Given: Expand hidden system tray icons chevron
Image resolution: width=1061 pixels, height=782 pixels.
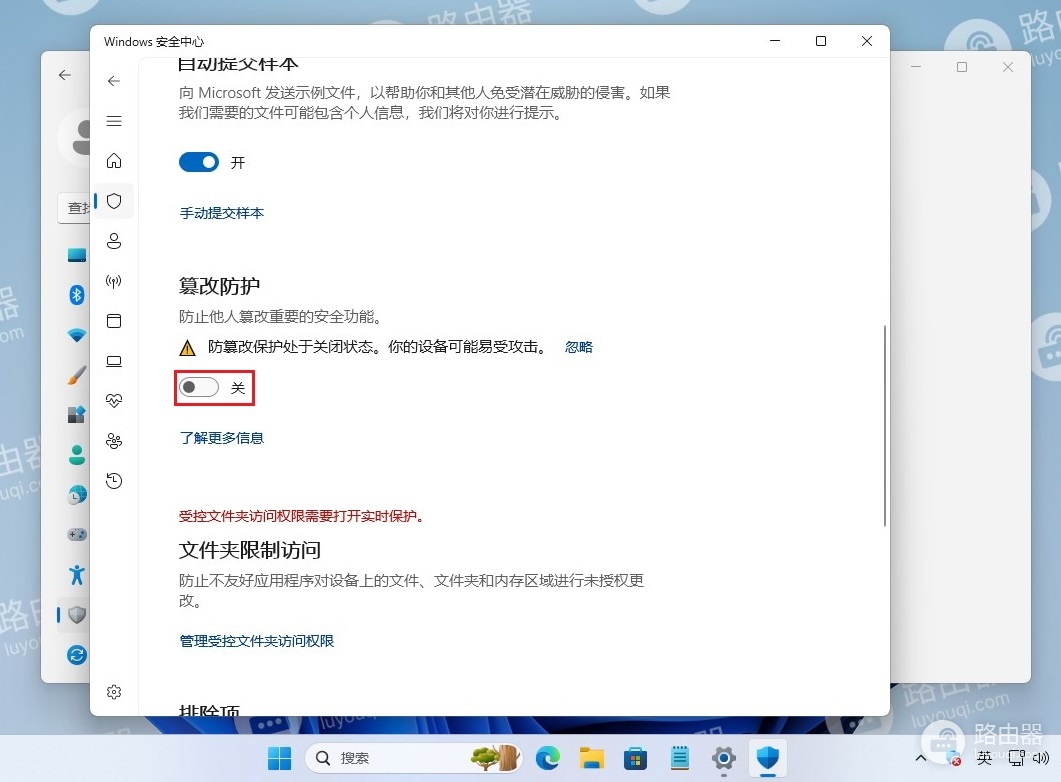Looking at the screenshot, I should click(x=920, y=758).
